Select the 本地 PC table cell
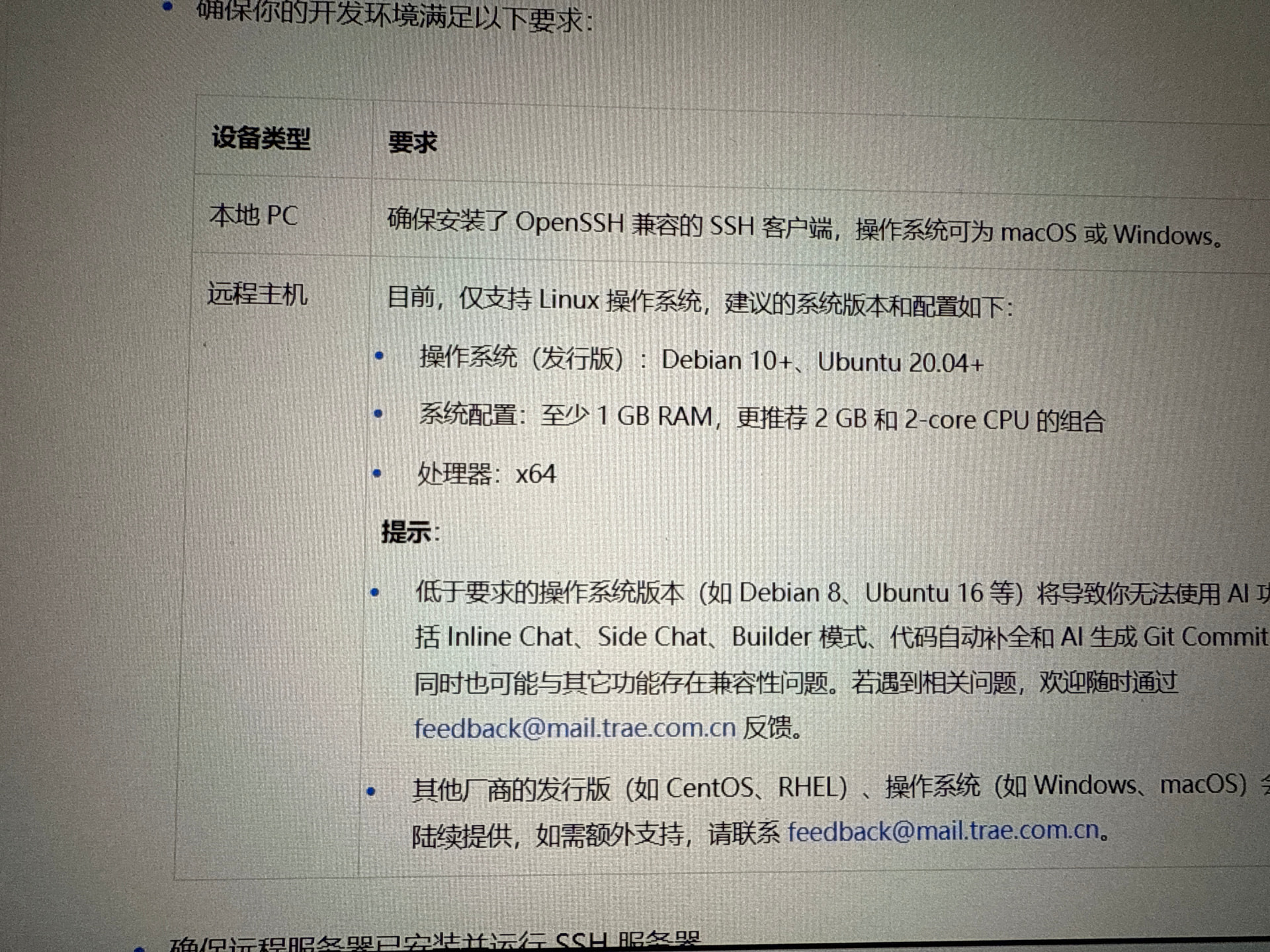The height and width of the screenshot is (952, 1270). coord(253,216)
